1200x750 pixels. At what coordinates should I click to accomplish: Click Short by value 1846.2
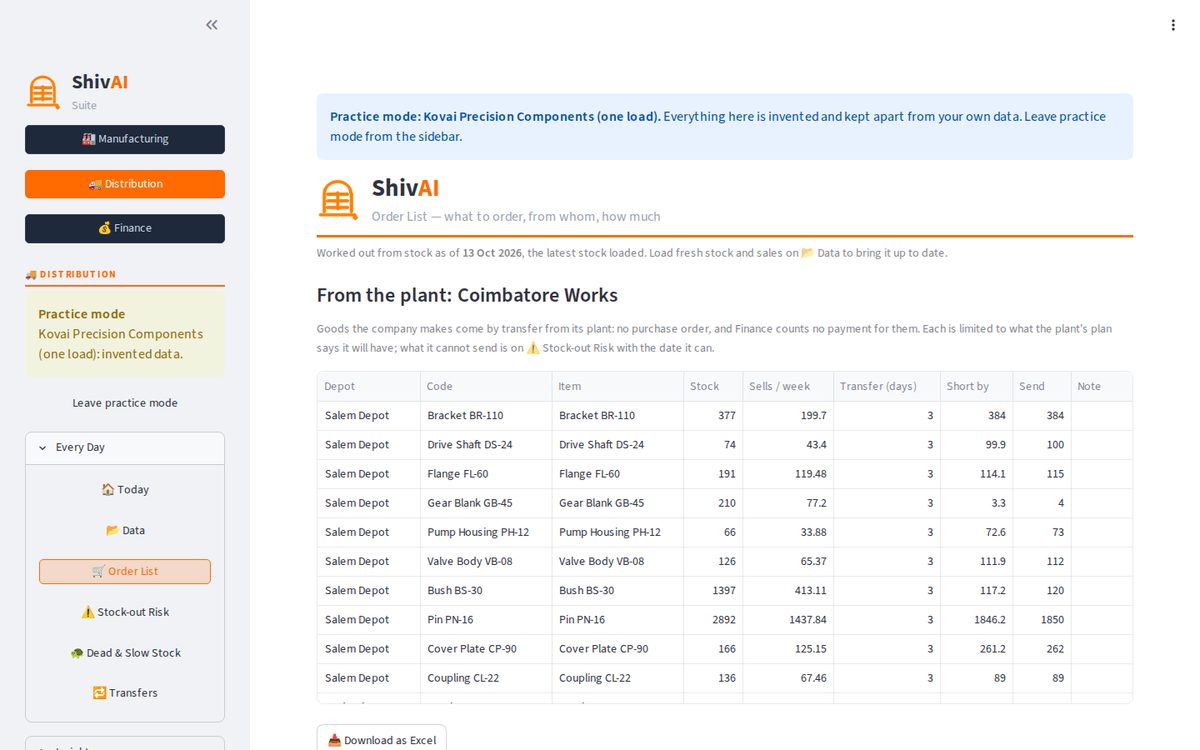(977, 620)
